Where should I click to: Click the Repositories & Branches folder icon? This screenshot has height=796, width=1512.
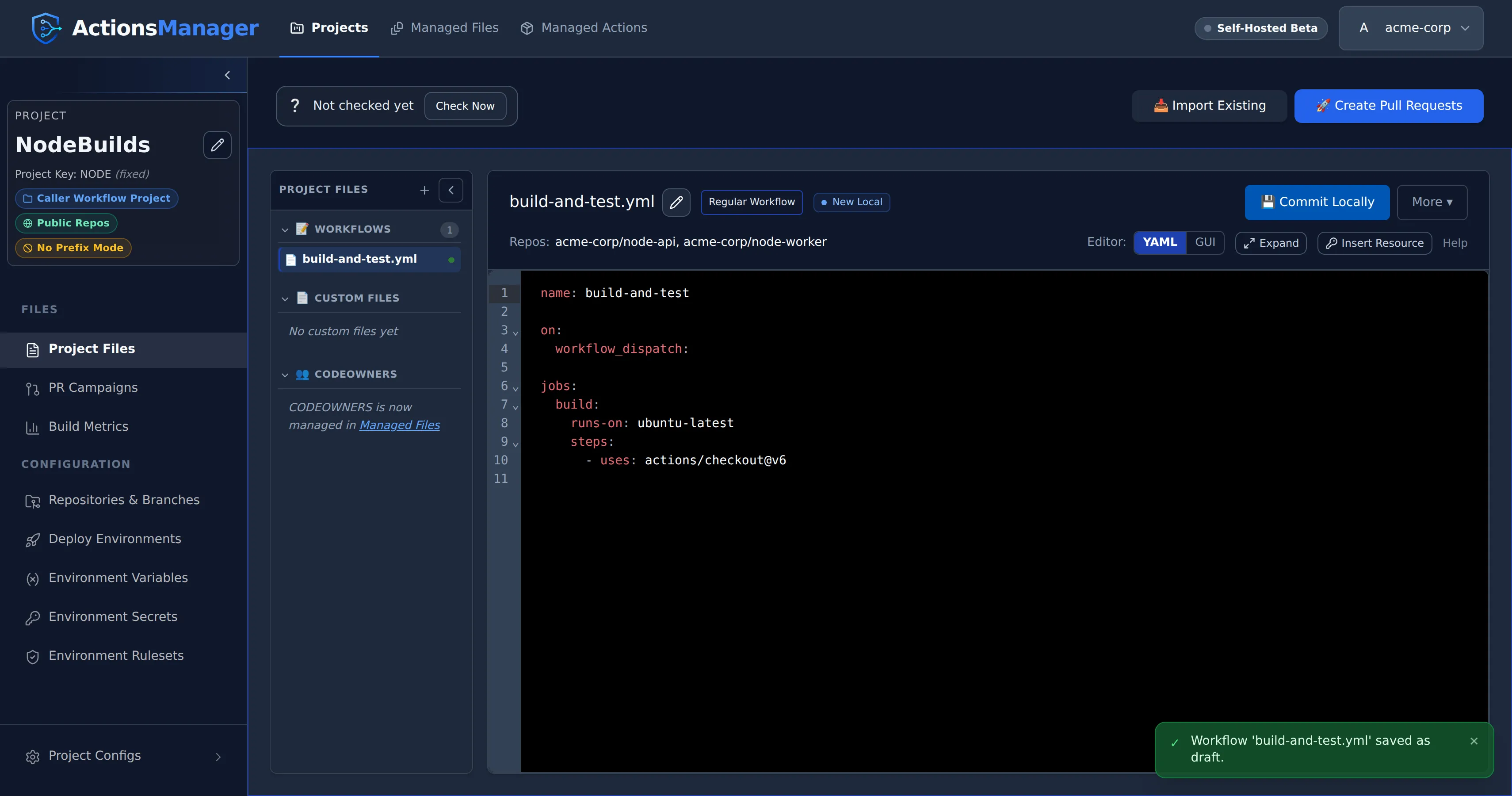tap(33, 501)
